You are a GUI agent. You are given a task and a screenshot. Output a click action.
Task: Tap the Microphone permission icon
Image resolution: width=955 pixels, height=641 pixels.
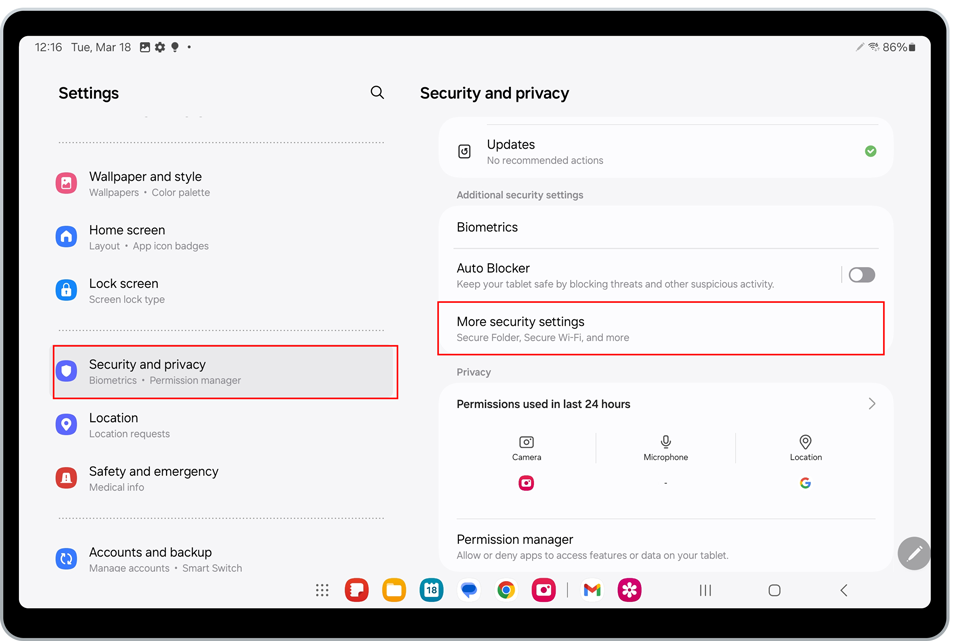tap(666, 442)
